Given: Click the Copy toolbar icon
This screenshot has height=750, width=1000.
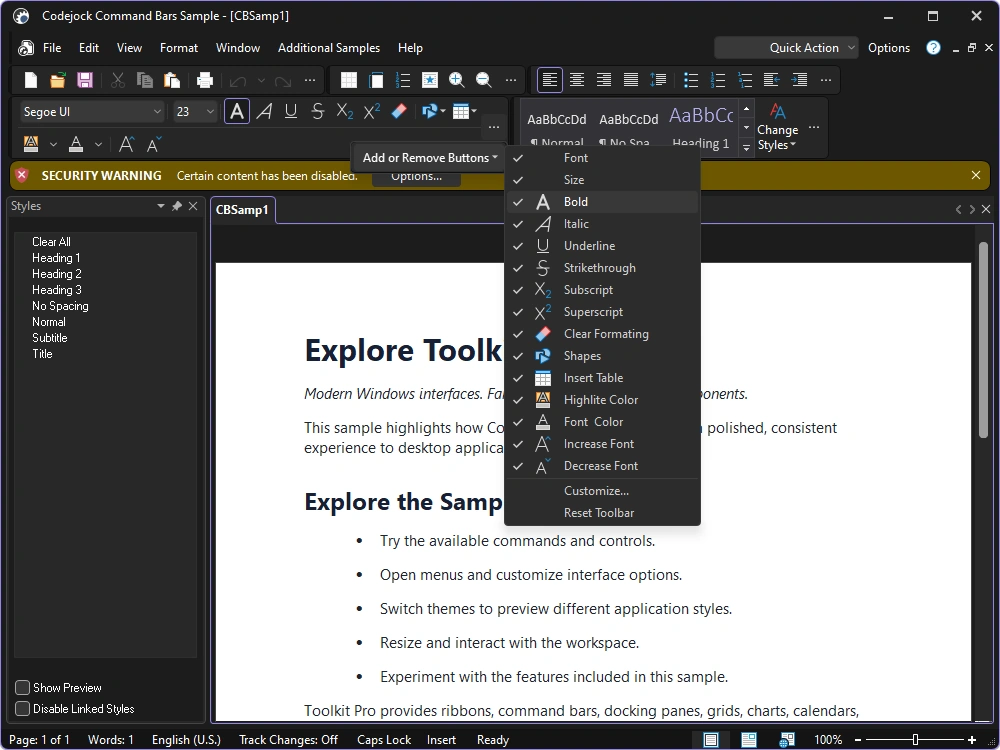Looking at the screenshot, I should 145,80.
